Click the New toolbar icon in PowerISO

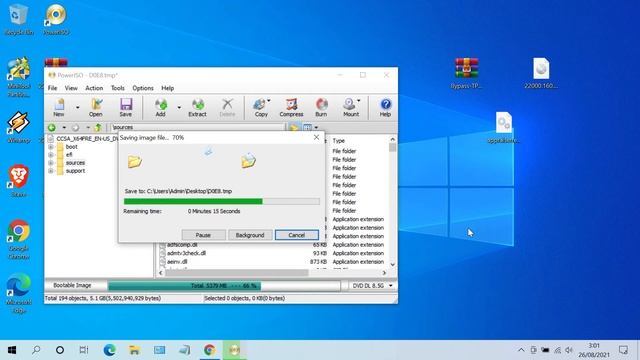59,108
